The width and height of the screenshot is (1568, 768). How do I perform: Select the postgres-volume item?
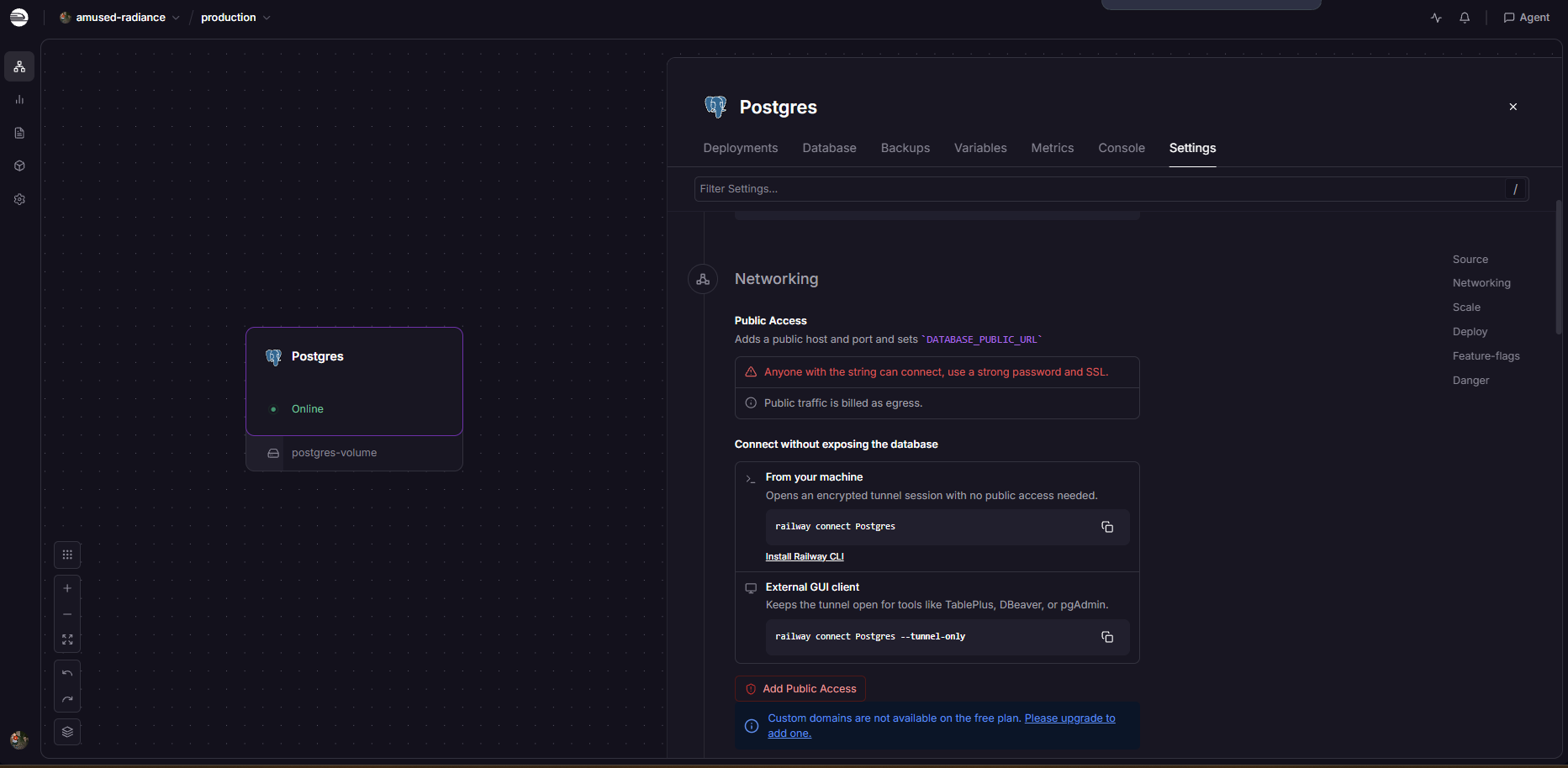click(x=354, y=453)
